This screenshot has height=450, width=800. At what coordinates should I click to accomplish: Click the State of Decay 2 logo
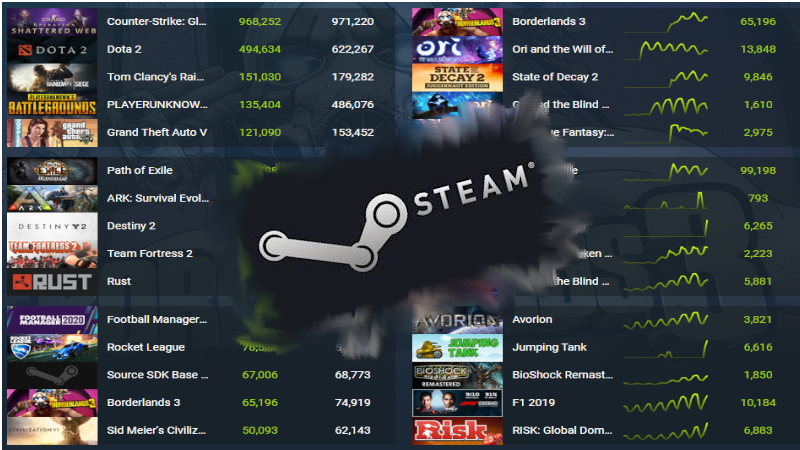457,77
